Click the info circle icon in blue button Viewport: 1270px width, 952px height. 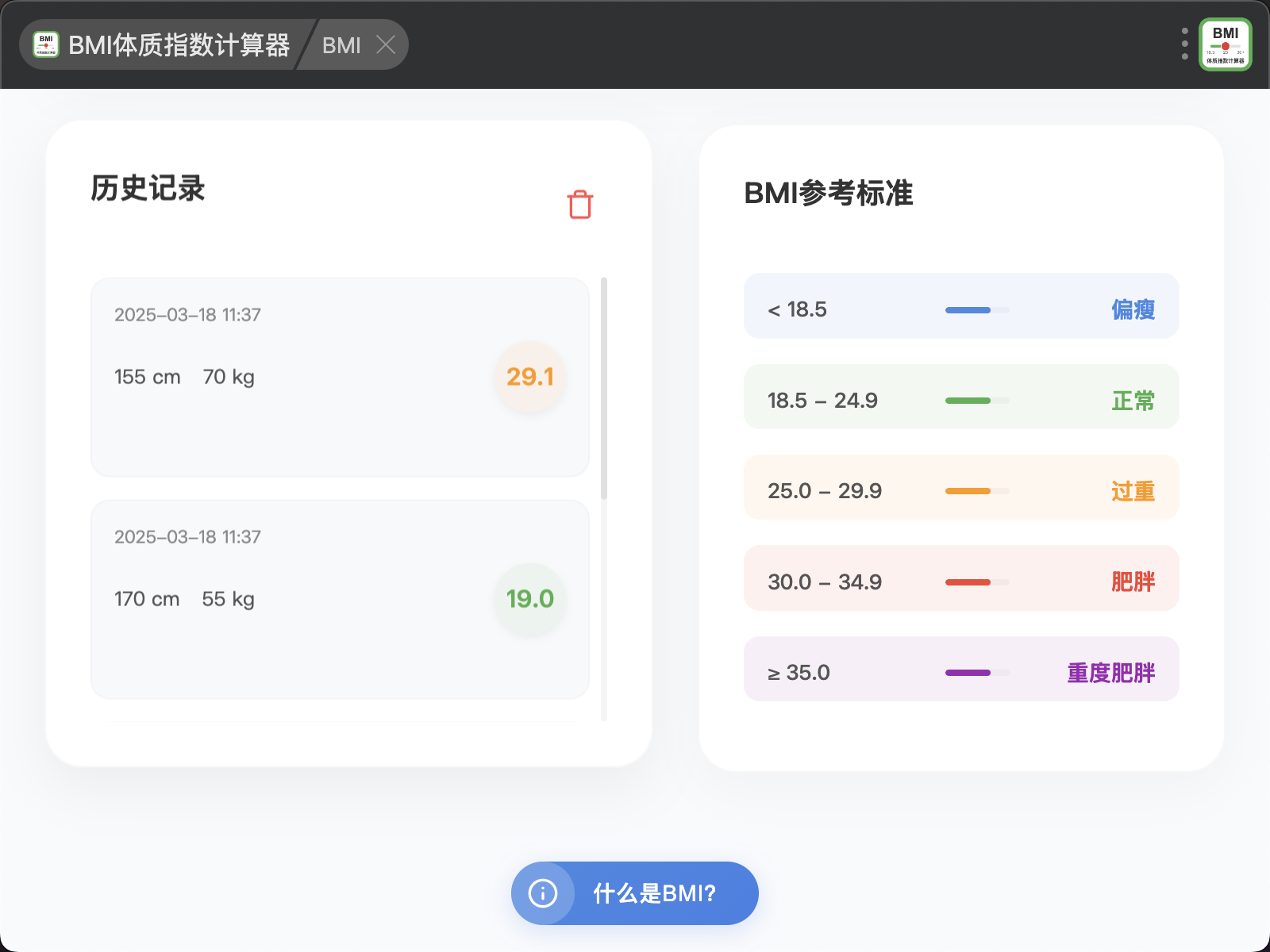[543, 893]
